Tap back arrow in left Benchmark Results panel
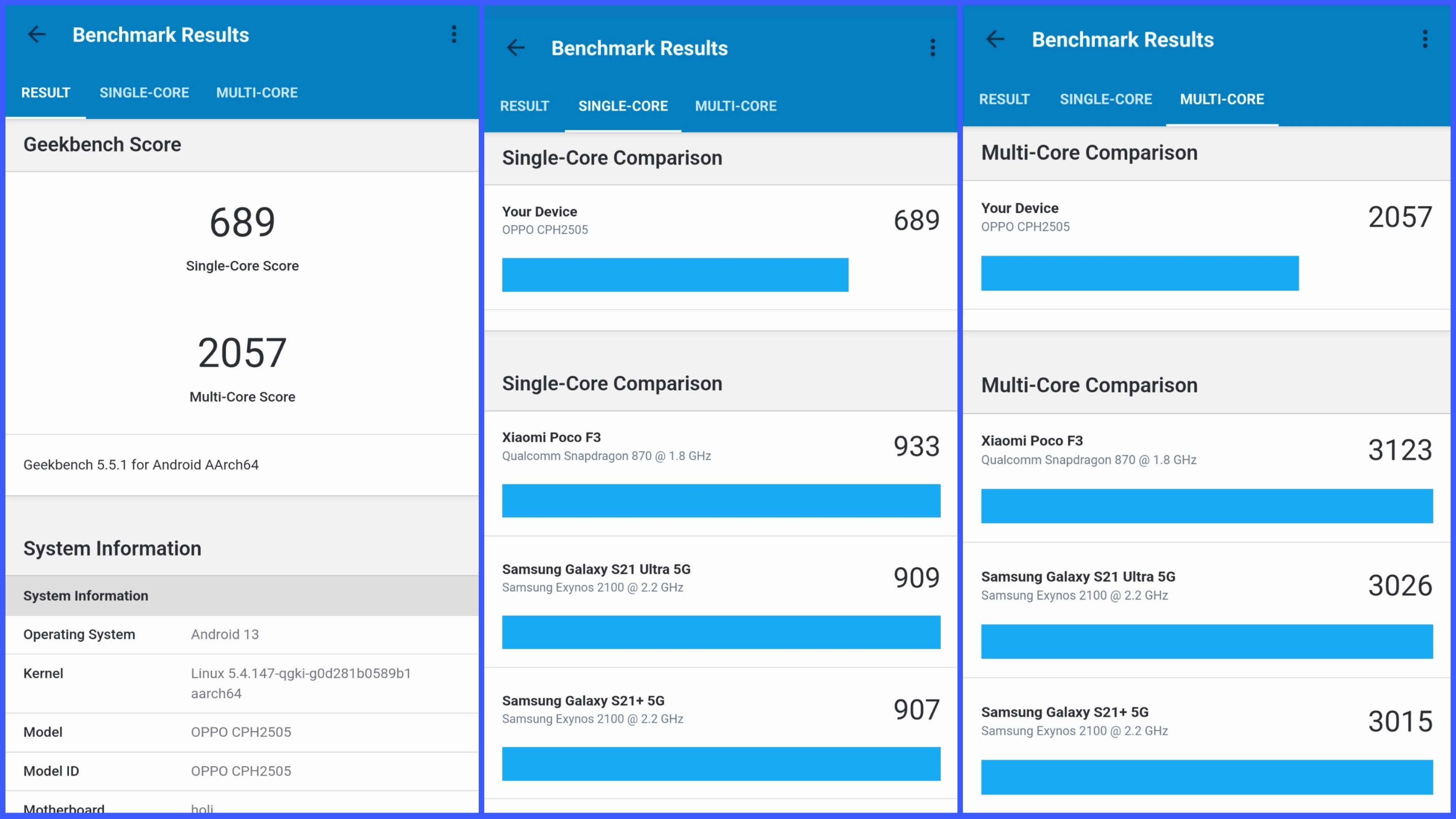Screen dimensions: 1456x819 click(x=37, y=35)
